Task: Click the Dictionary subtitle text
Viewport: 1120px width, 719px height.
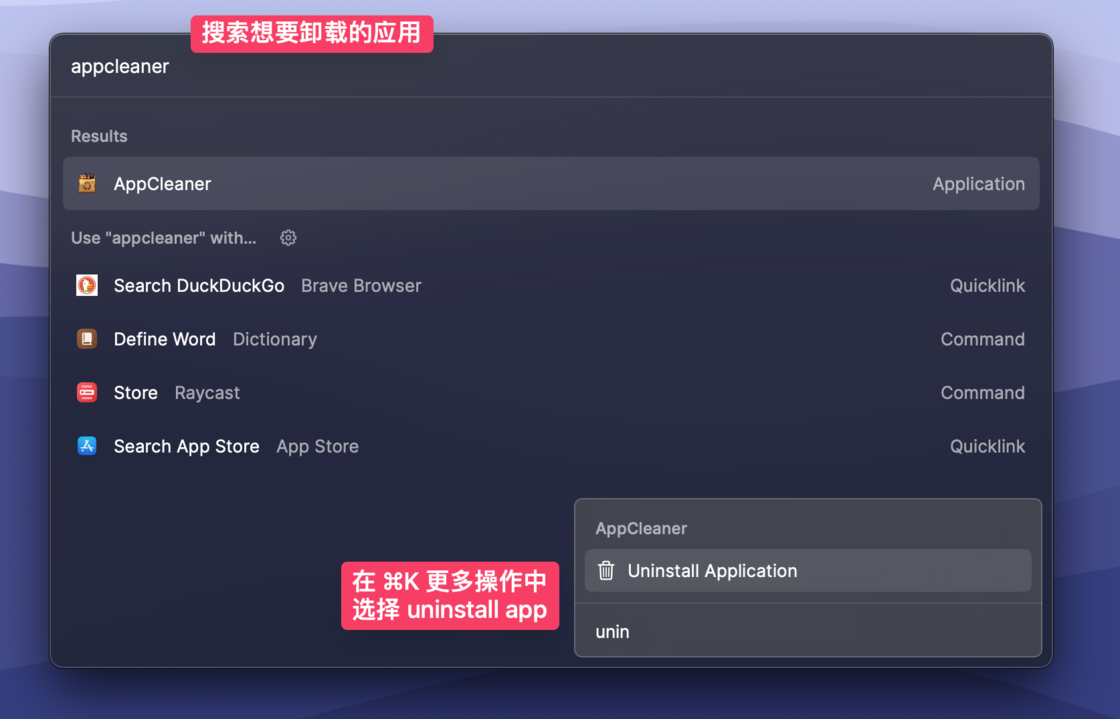Action: coord(275,339)
